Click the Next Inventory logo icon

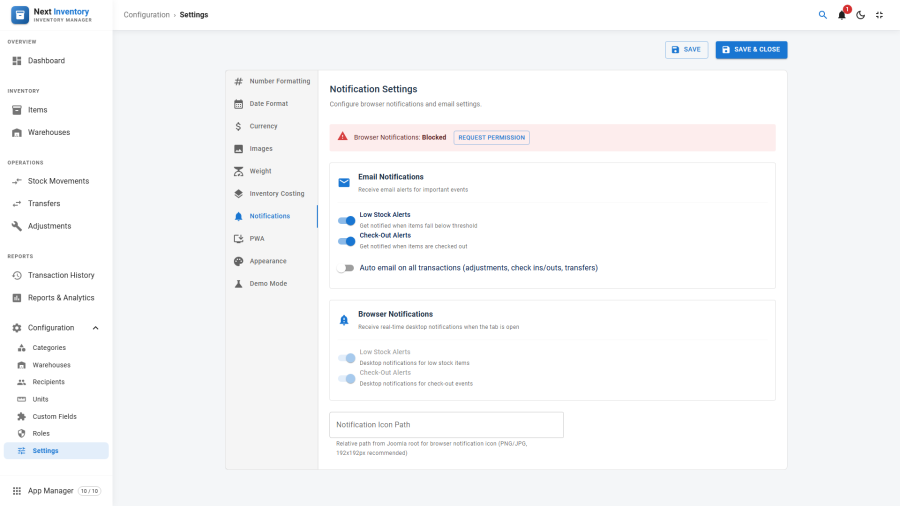coord(20,15)
